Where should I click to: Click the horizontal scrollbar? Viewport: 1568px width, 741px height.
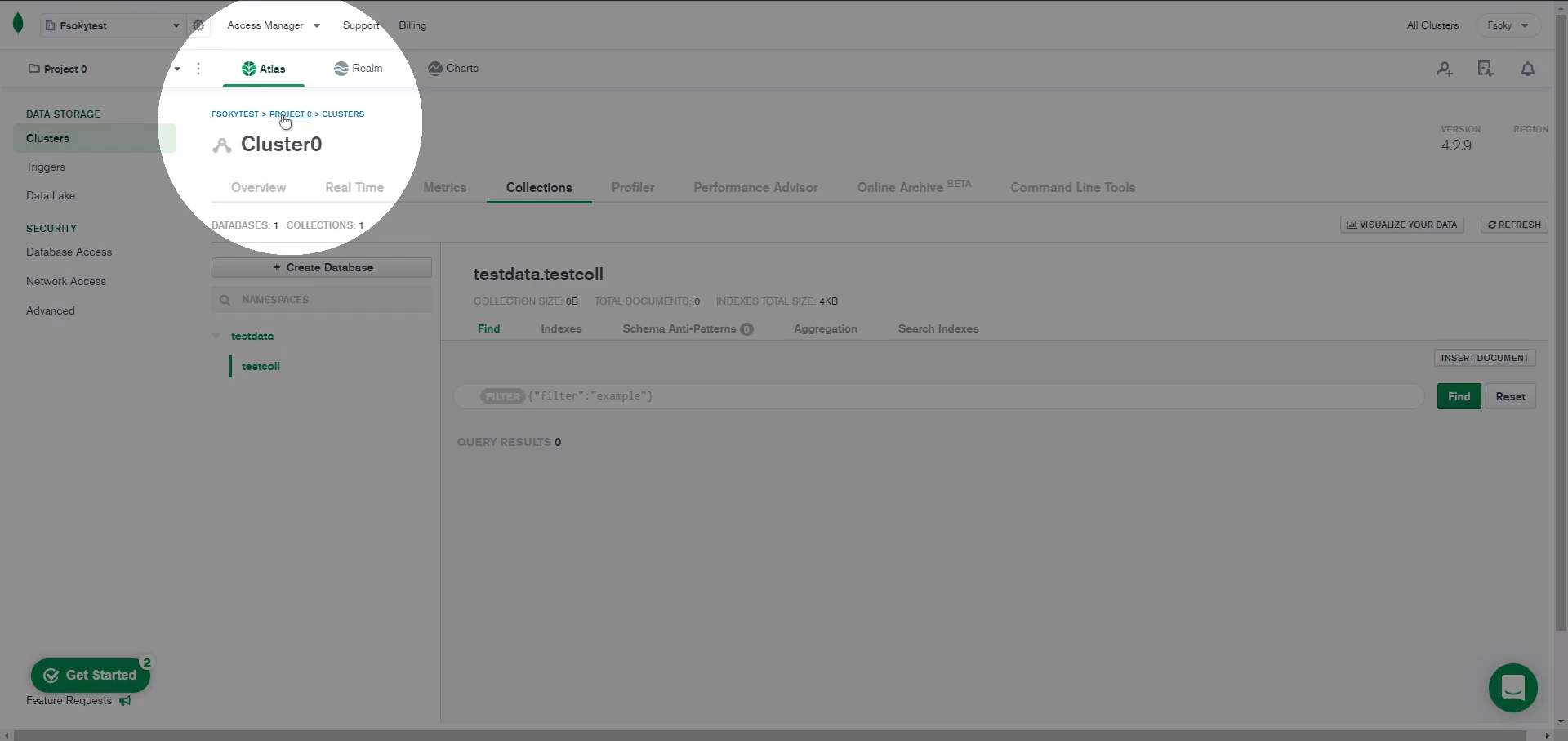[x=771, y=735]
